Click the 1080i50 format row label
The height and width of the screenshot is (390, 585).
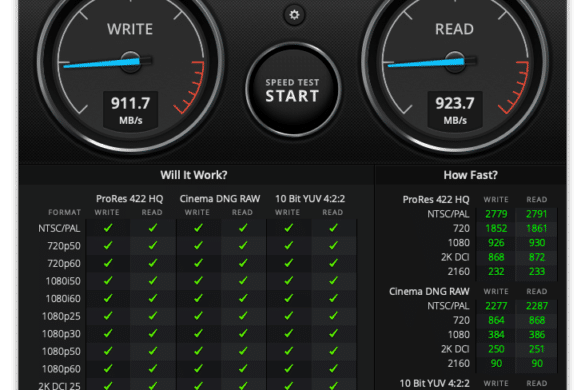tap(63, 281)
